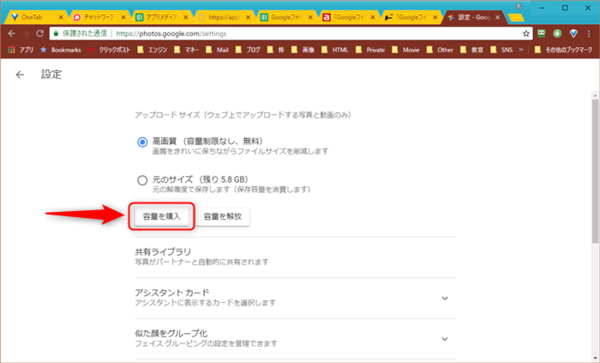
Task: Click the secure connection padlock icon
Action: click(56, 34)
